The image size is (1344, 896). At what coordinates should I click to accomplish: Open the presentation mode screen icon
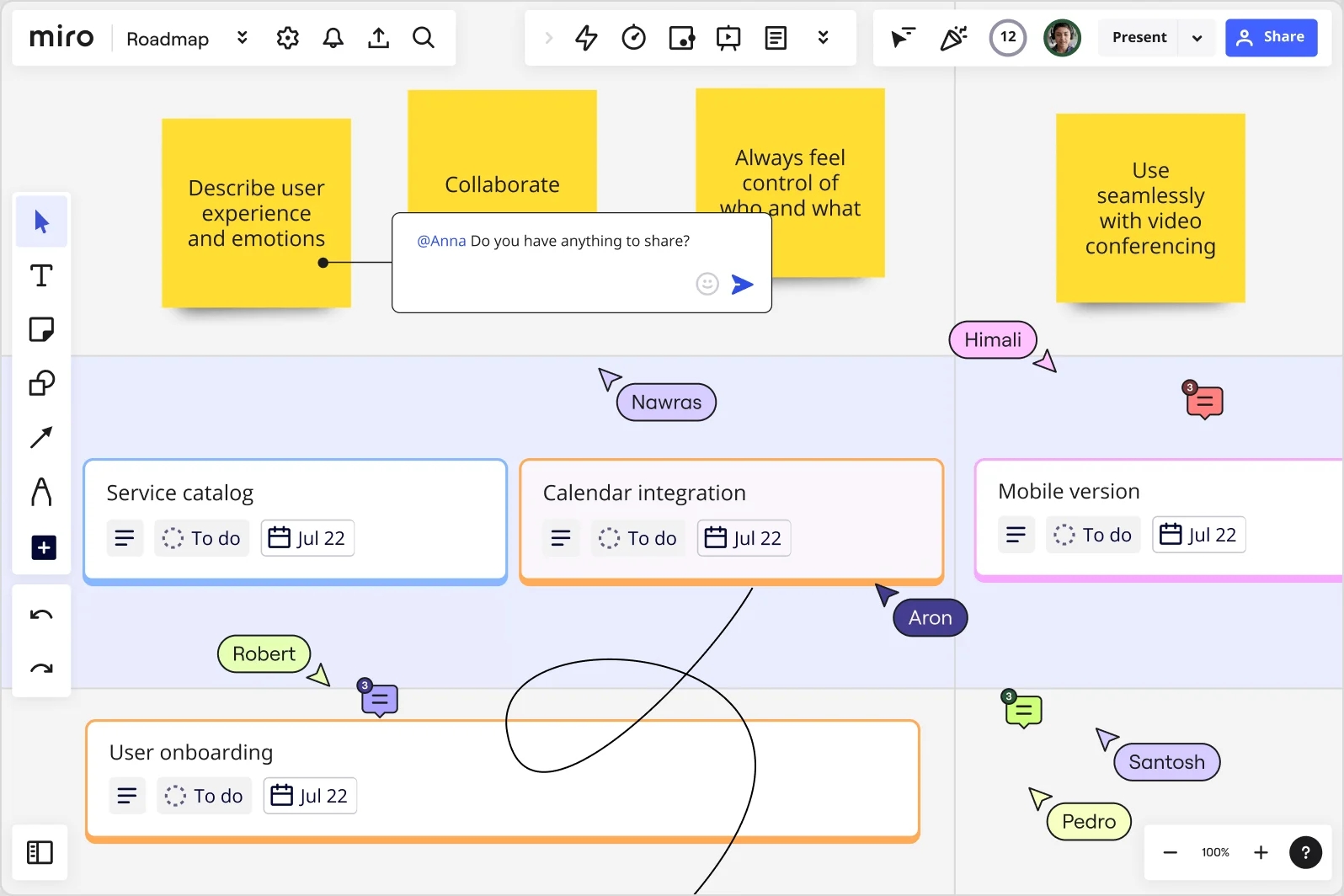pyautogui.click(x=728, y=38)
